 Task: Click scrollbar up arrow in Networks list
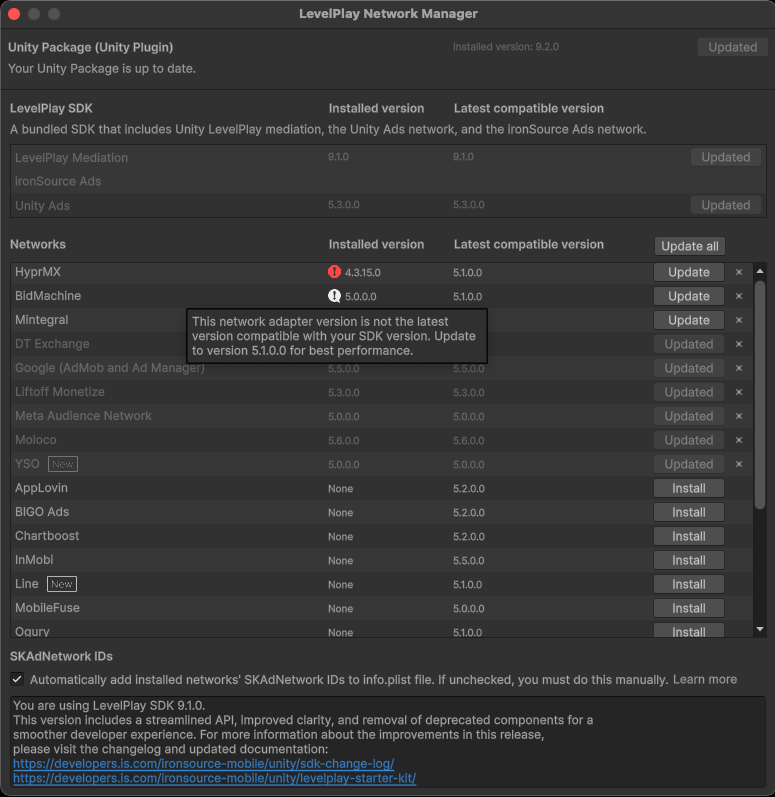click(x=760, y=270)
